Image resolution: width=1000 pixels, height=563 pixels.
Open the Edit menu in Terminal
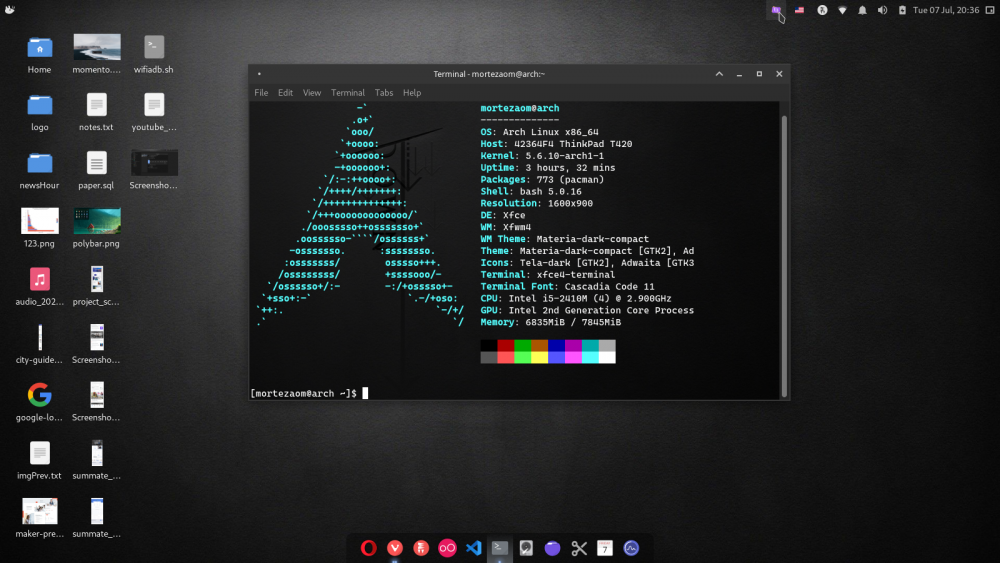(x=285, y=92)
